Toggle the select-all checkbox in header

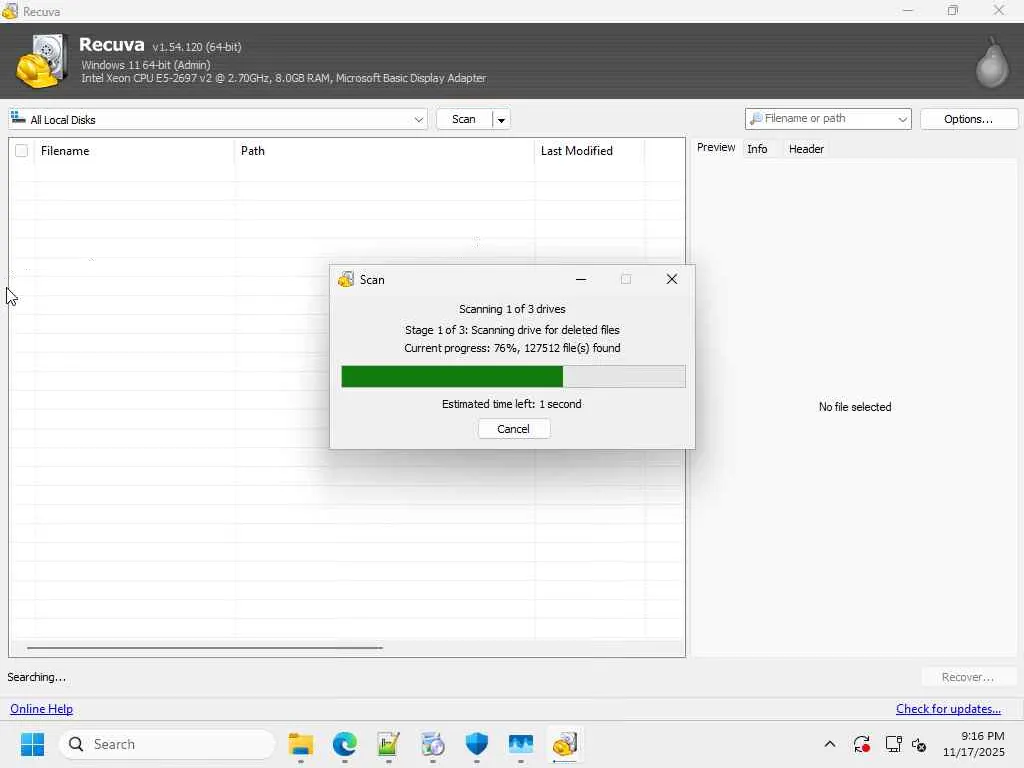pos(22,151)
